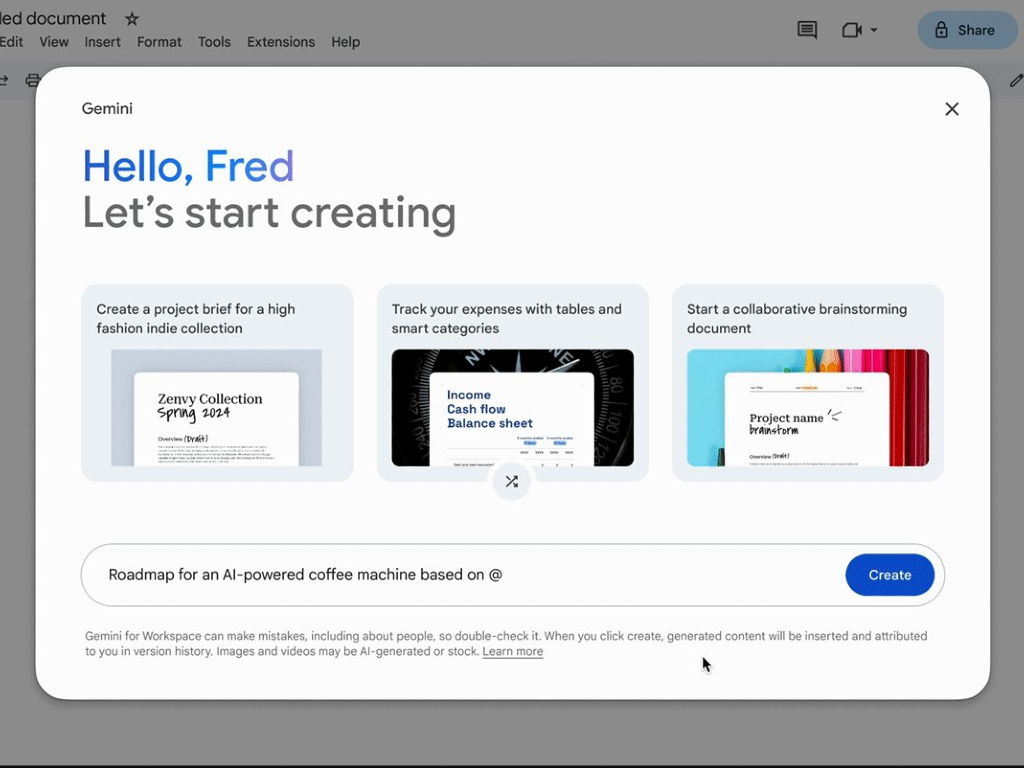Open the View menu
This screenshot has height=768, width=1024.
54,42
